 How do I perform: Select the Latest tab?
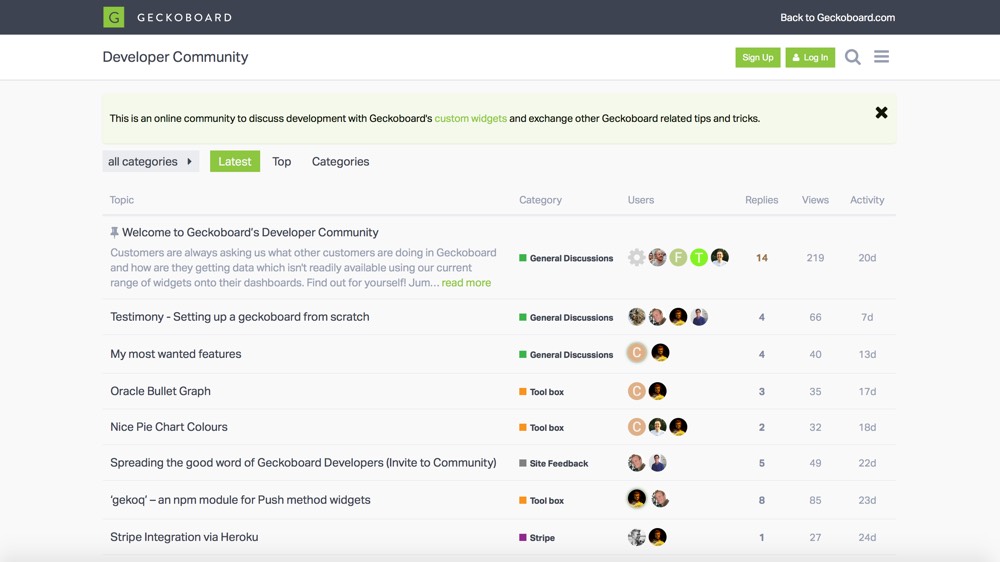(x=235, y=161)
